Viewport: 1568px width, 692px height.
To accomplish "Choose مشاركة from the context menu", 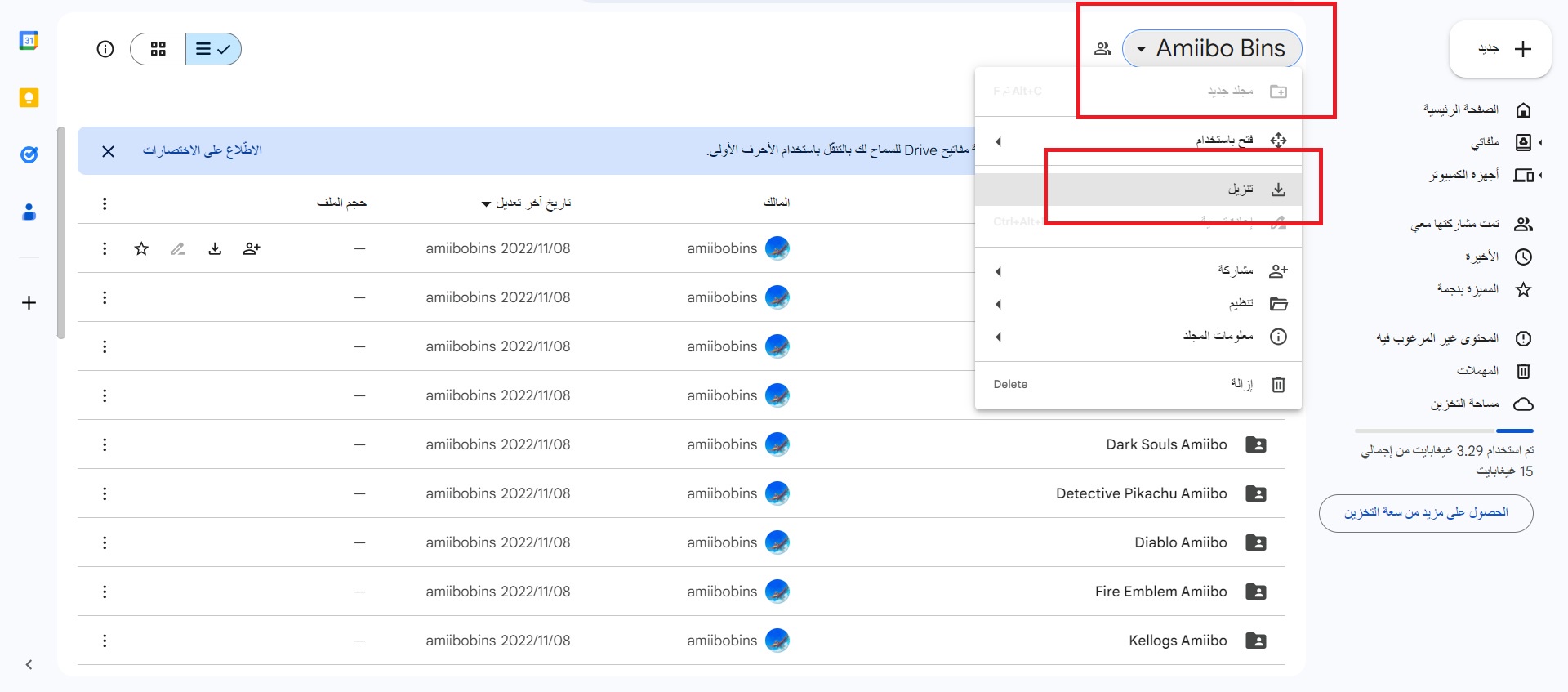I will click(1138, 271).
